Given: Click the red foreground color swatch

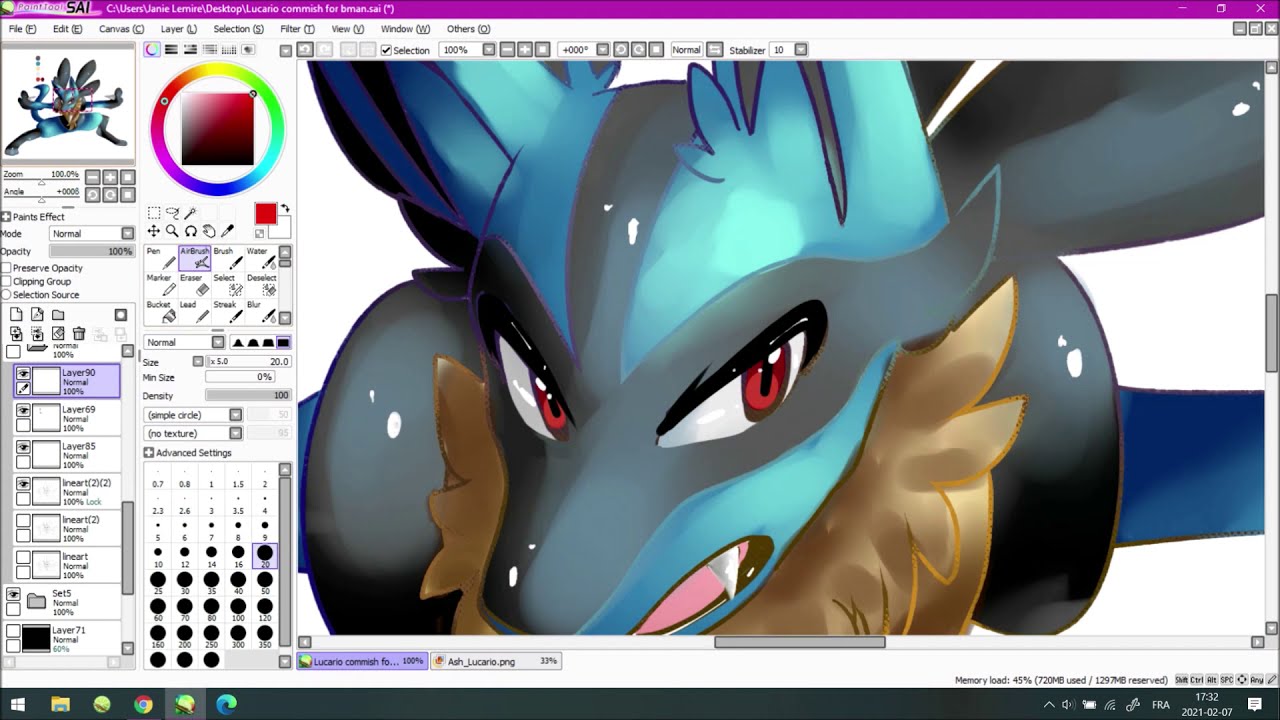Looking at the screenshot, I should 265,213.
